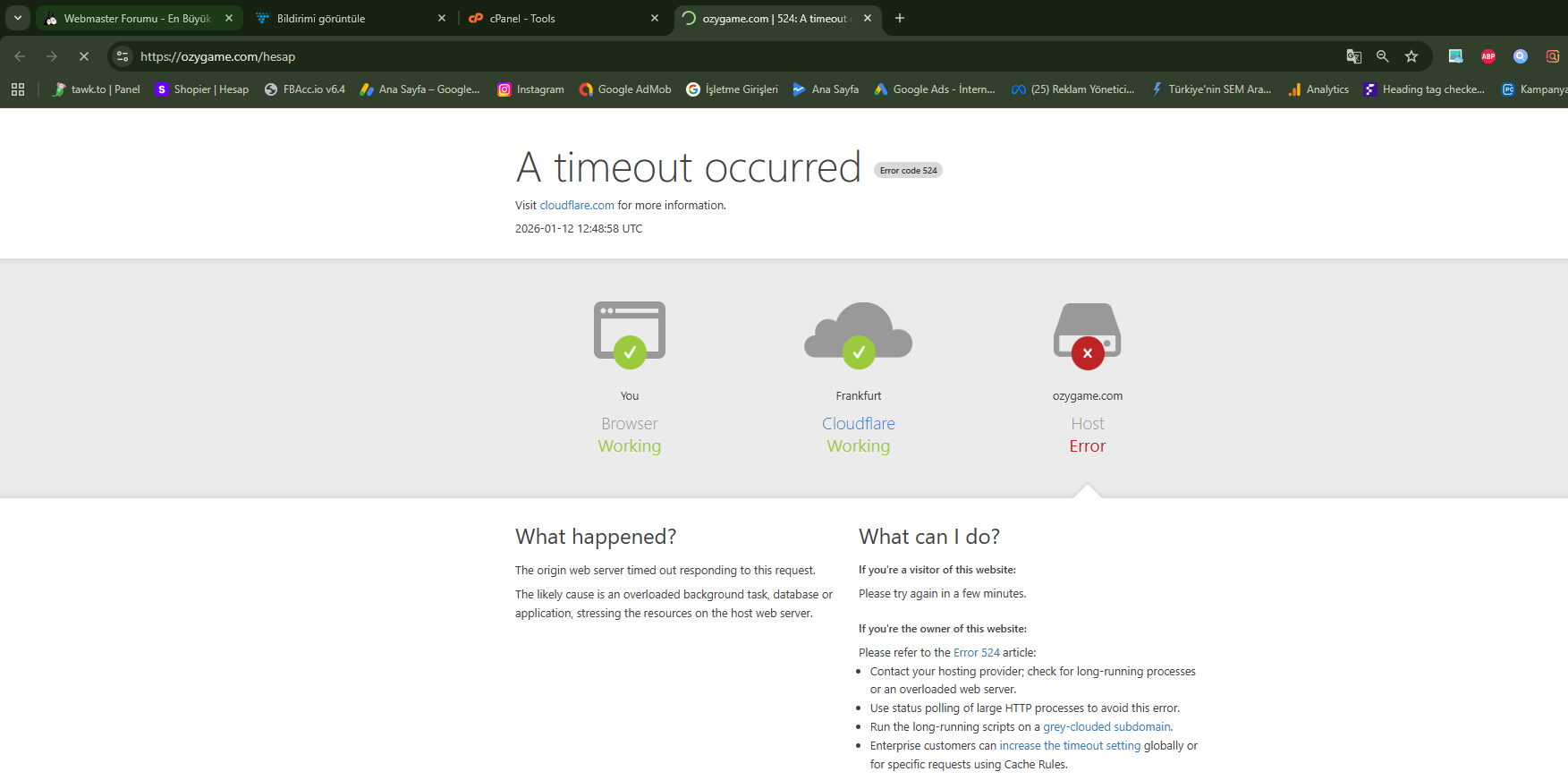The height and width of the screenshot is (780, 1568).
Task: Click the Please try again in a few minutes text
Action: click(x=943, y=594)
